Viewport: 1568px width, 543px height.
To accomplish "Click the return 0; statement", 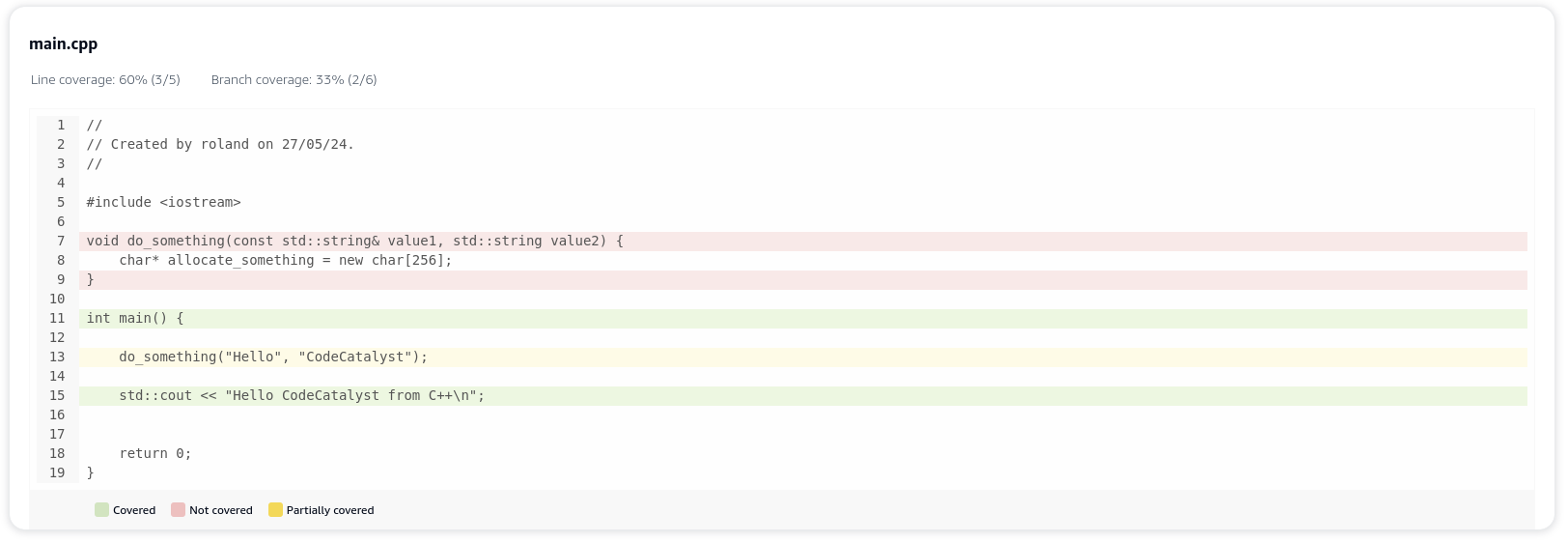I will coord(154,454).
